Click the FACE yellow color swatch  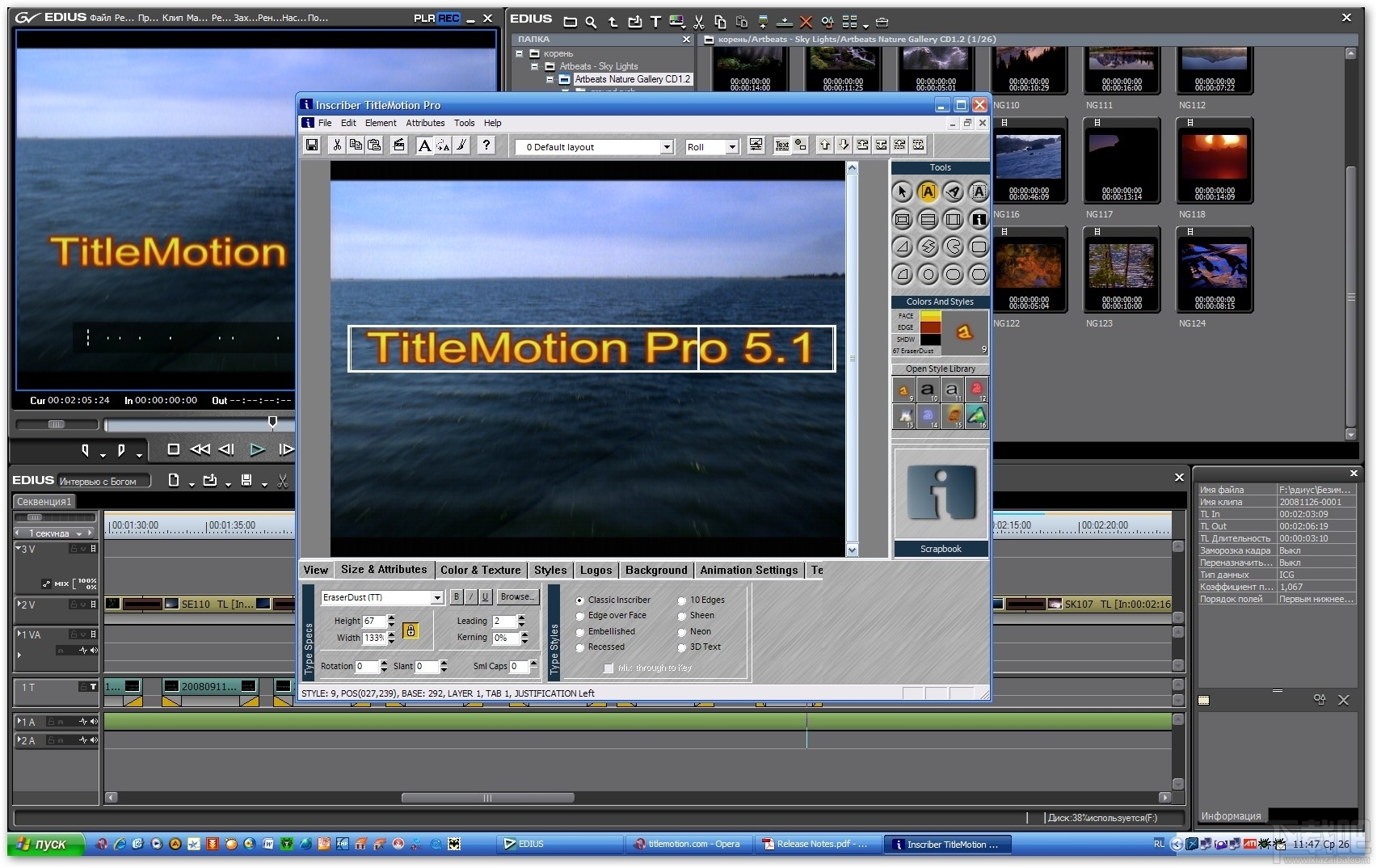pyautogui.click(x=931, y=316)
